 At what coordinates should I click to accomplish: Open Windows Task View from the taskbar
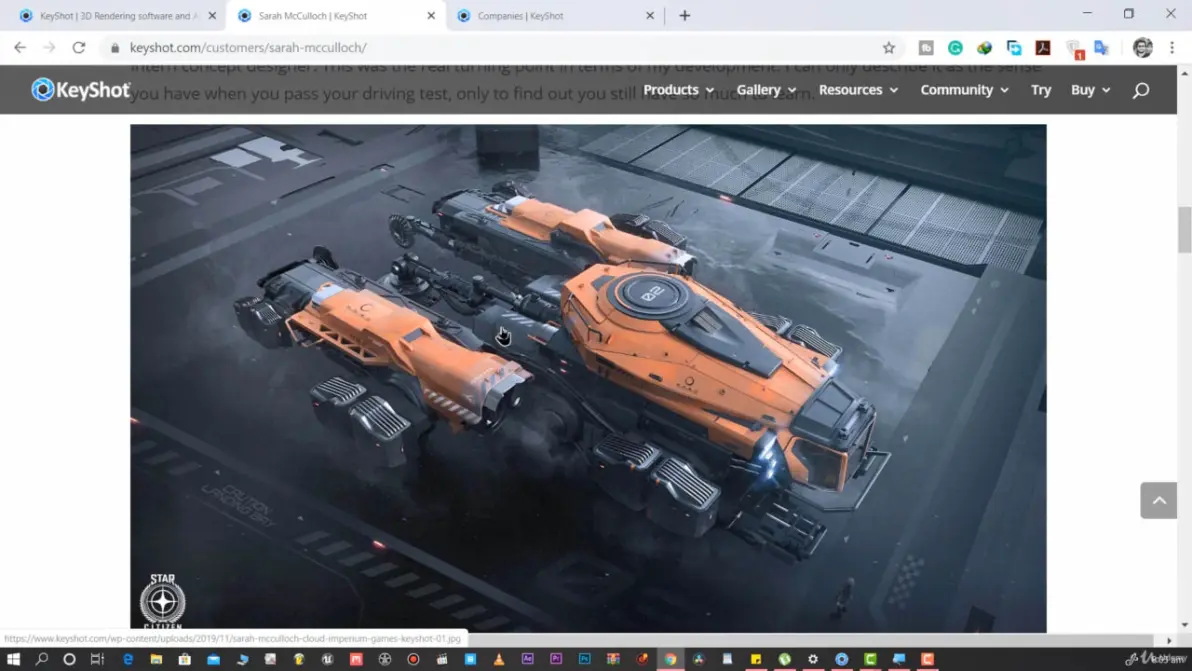97,659
